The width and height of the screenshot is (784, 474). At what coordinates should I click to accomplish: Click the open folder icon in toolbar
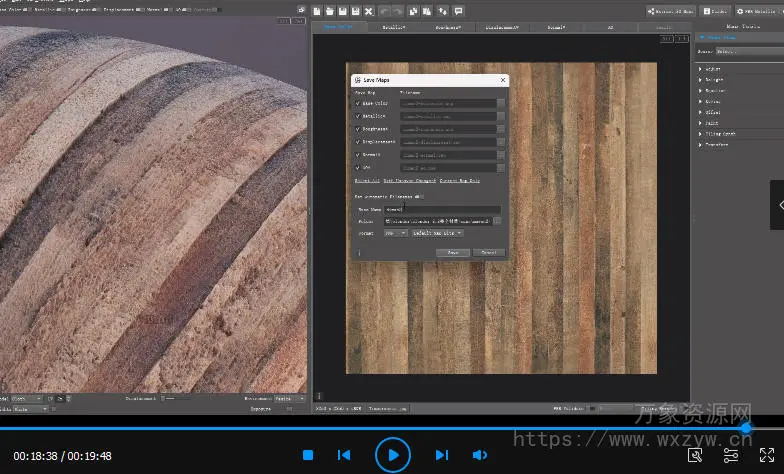(329, 11)
